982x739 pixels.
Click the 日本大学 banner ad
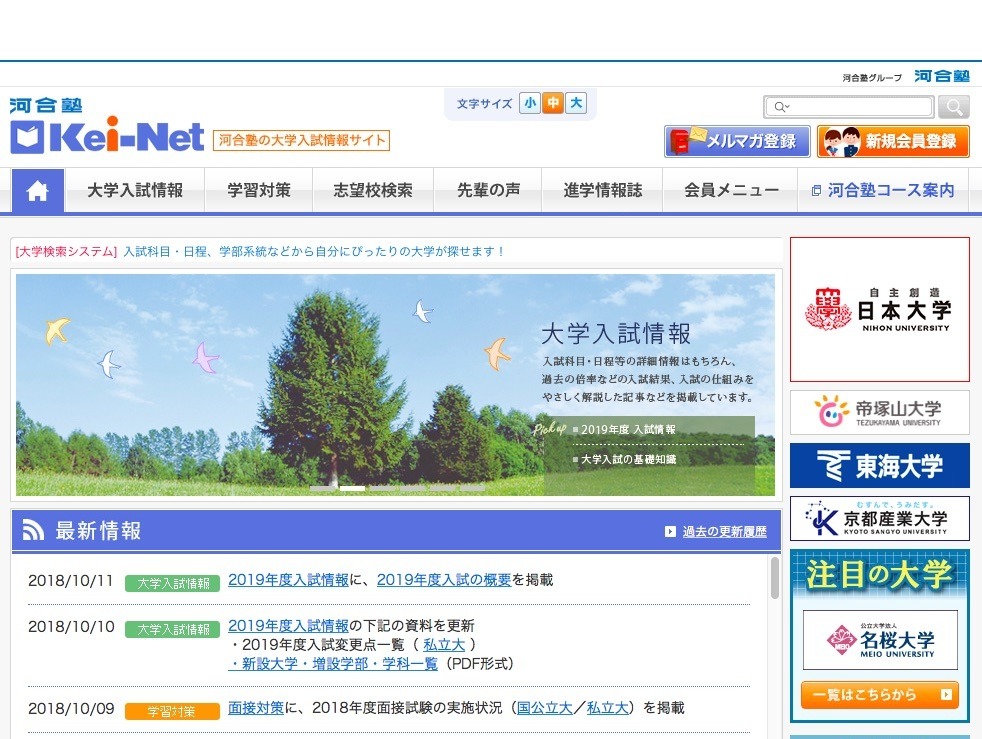coord(879,309)
